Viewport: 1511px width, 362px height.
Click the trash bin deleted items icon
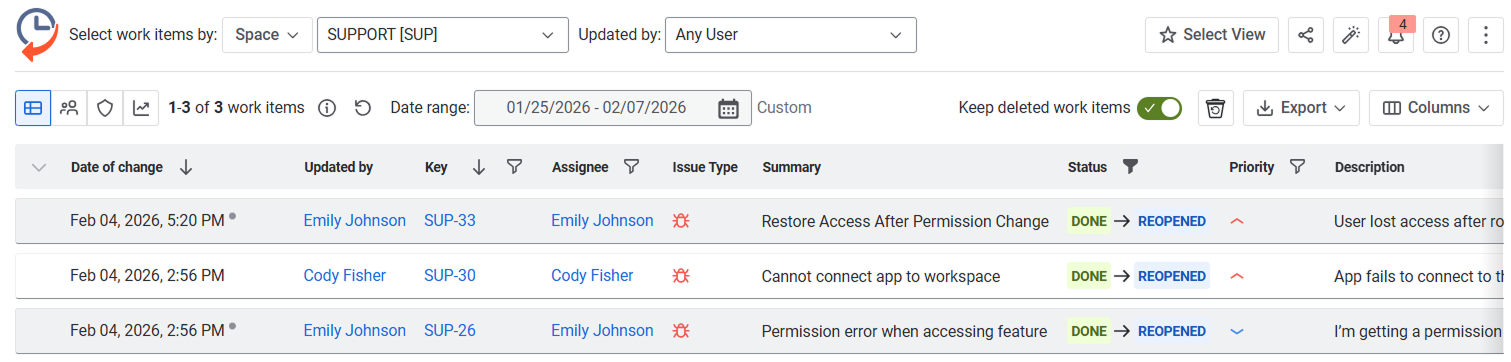[1216, 108]
